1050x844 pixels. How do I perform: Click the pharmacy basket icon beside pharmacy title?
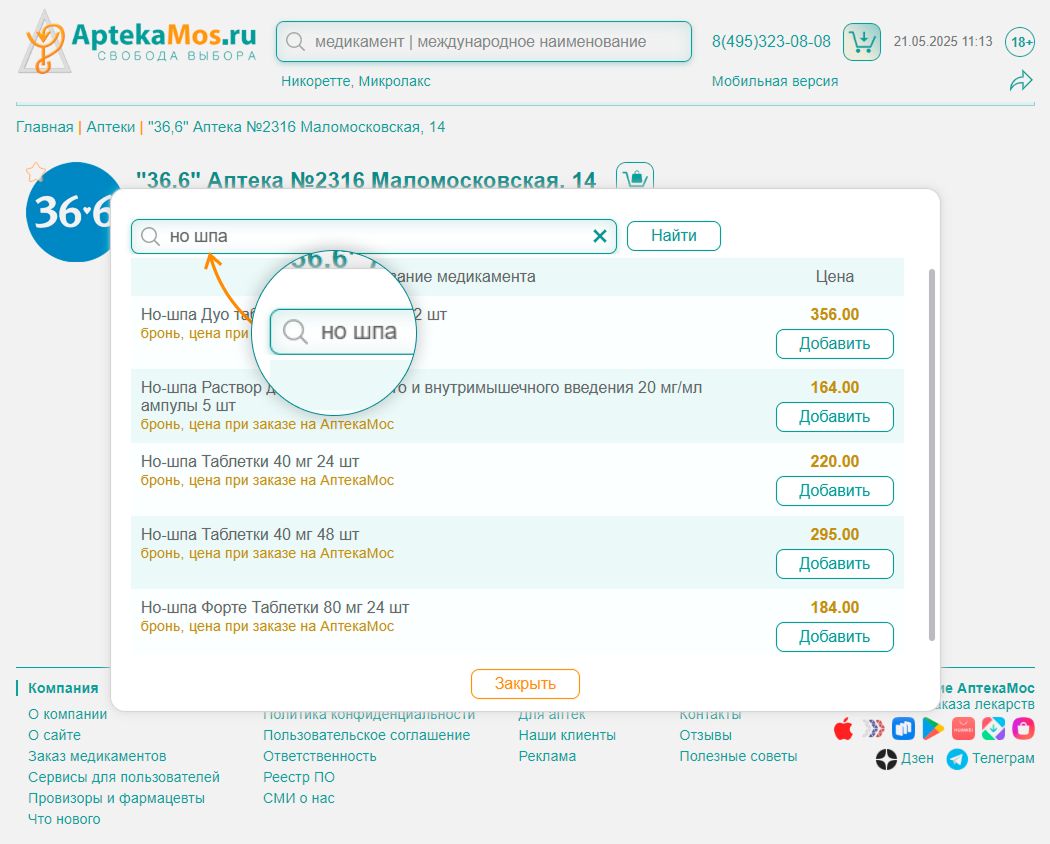634,179
